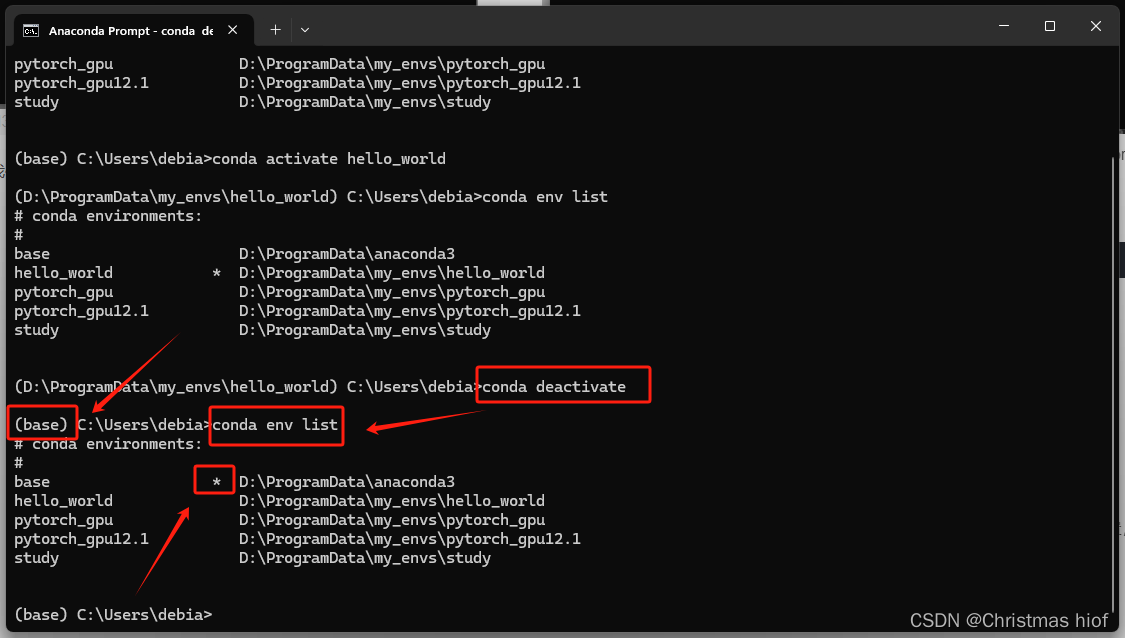Viewport: 1125px width, 638px height.
Task: Click 'pytorch_gpu12.1' in the bottom environment list
Action: tap(82, 539)
